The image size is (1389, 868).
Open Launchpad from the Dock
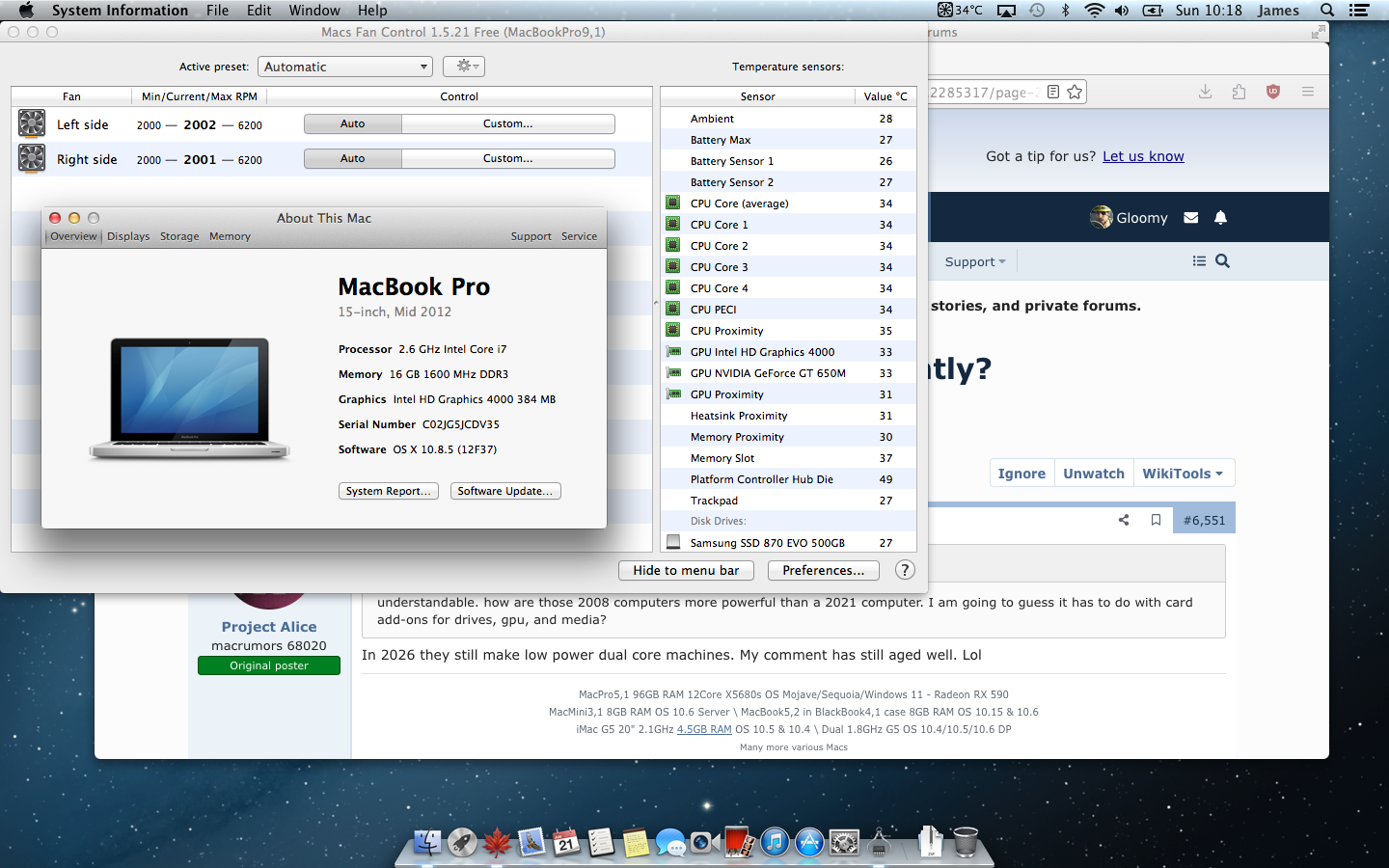(x=462, y=842)
